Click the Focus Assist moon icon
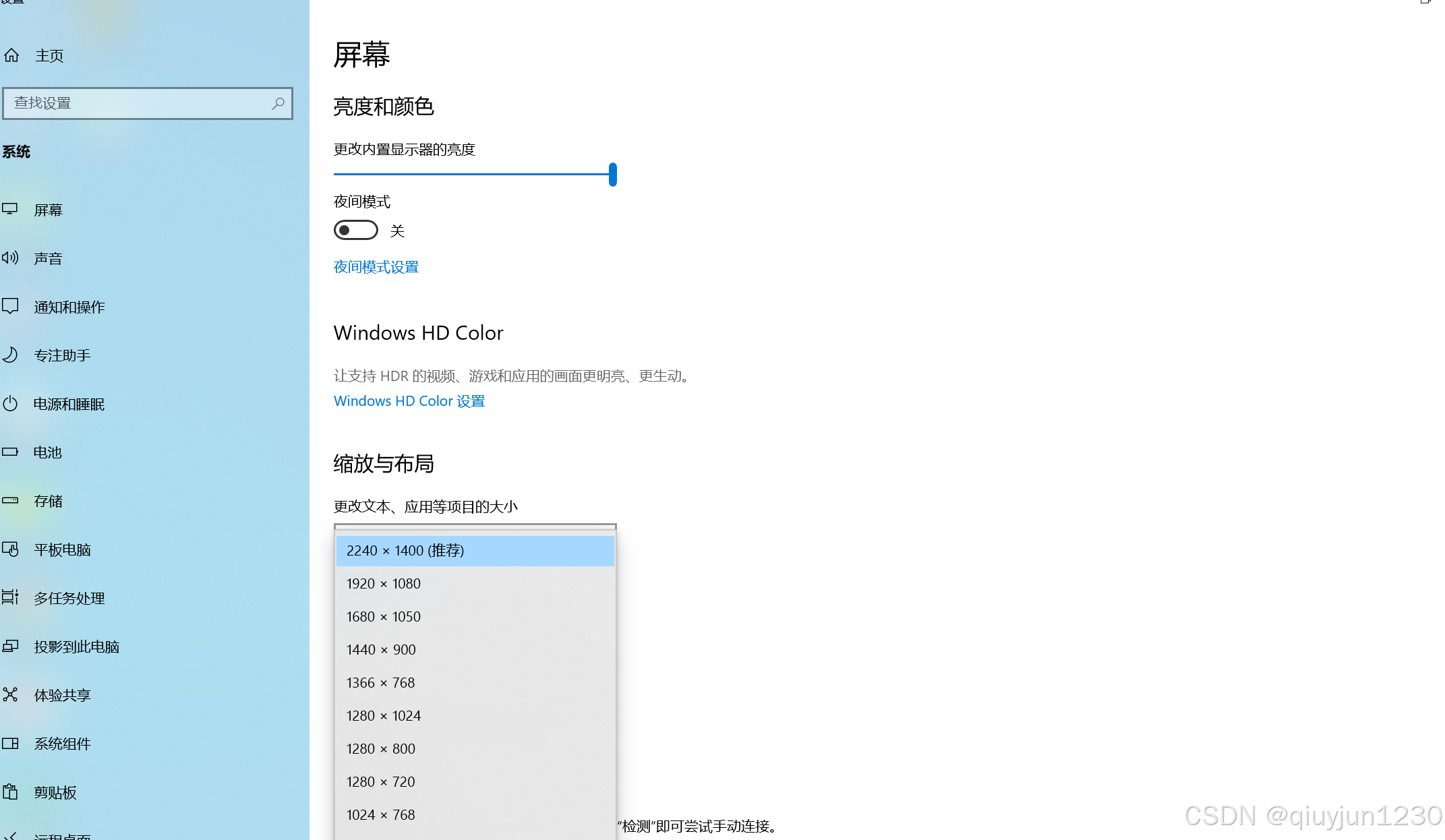The image size is (1445, 840). 10,355
